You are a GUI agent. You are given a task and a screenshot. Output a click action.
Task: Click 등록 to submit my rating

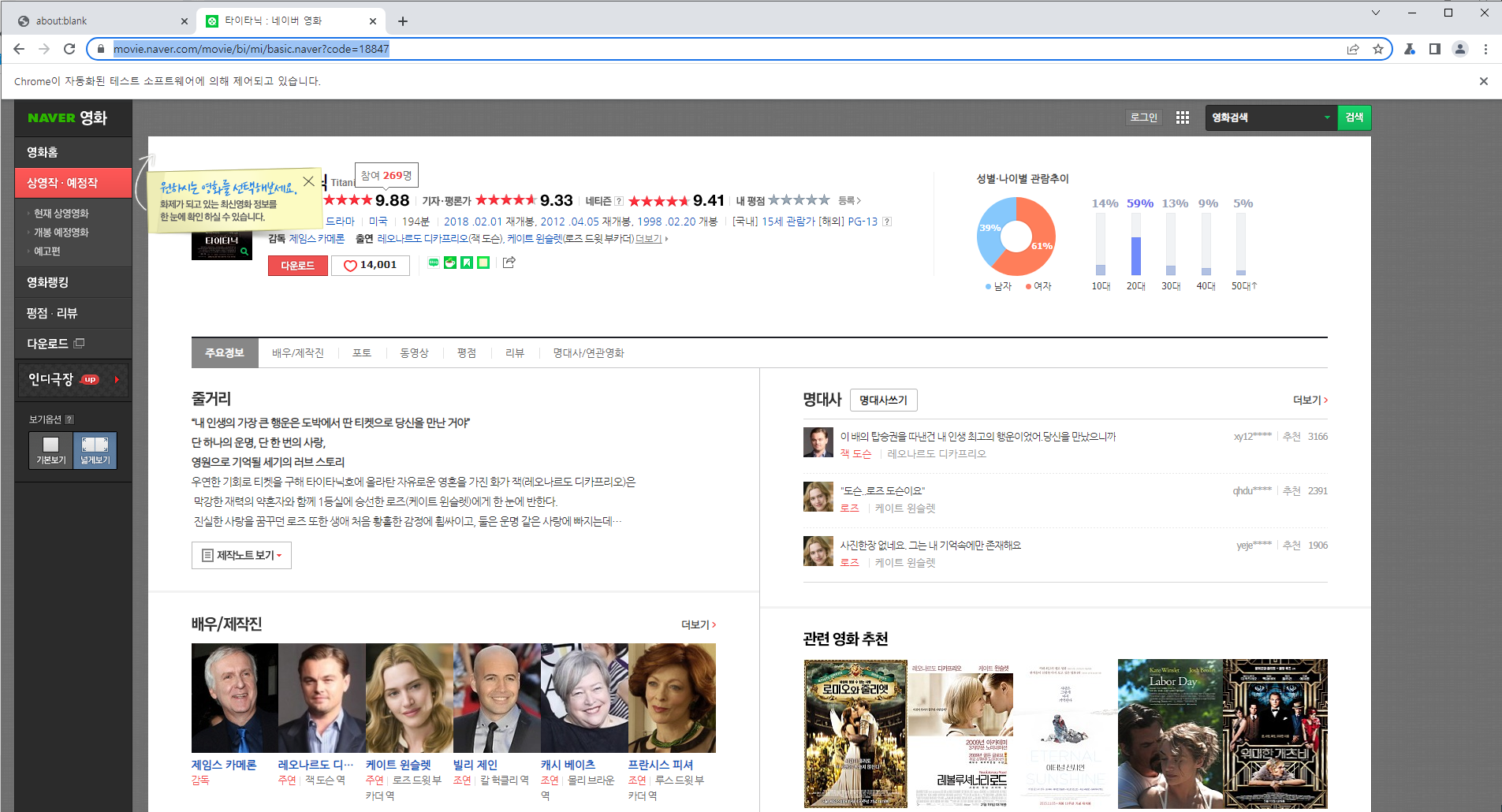(849, 201)
